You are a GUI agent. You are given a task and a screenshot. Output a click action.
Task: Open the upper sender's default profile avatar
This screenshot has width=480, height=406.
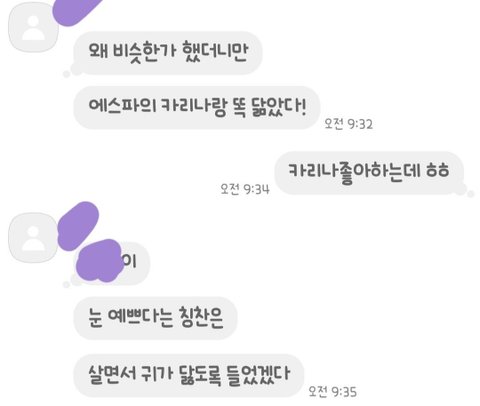(x=33, y=28)
